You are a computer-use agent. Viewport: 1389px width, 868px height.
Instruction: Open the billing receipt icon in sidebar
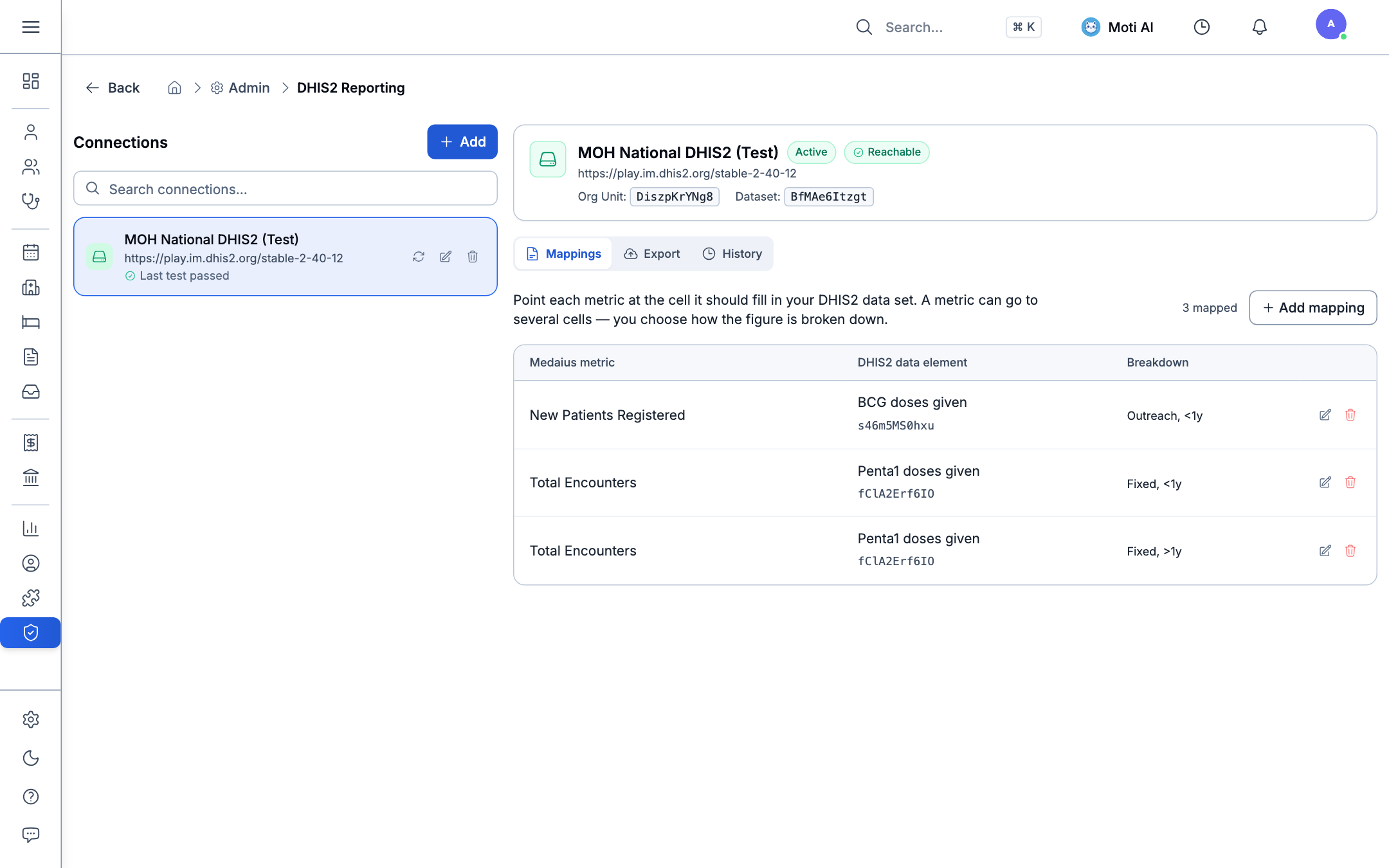(30, 442)
